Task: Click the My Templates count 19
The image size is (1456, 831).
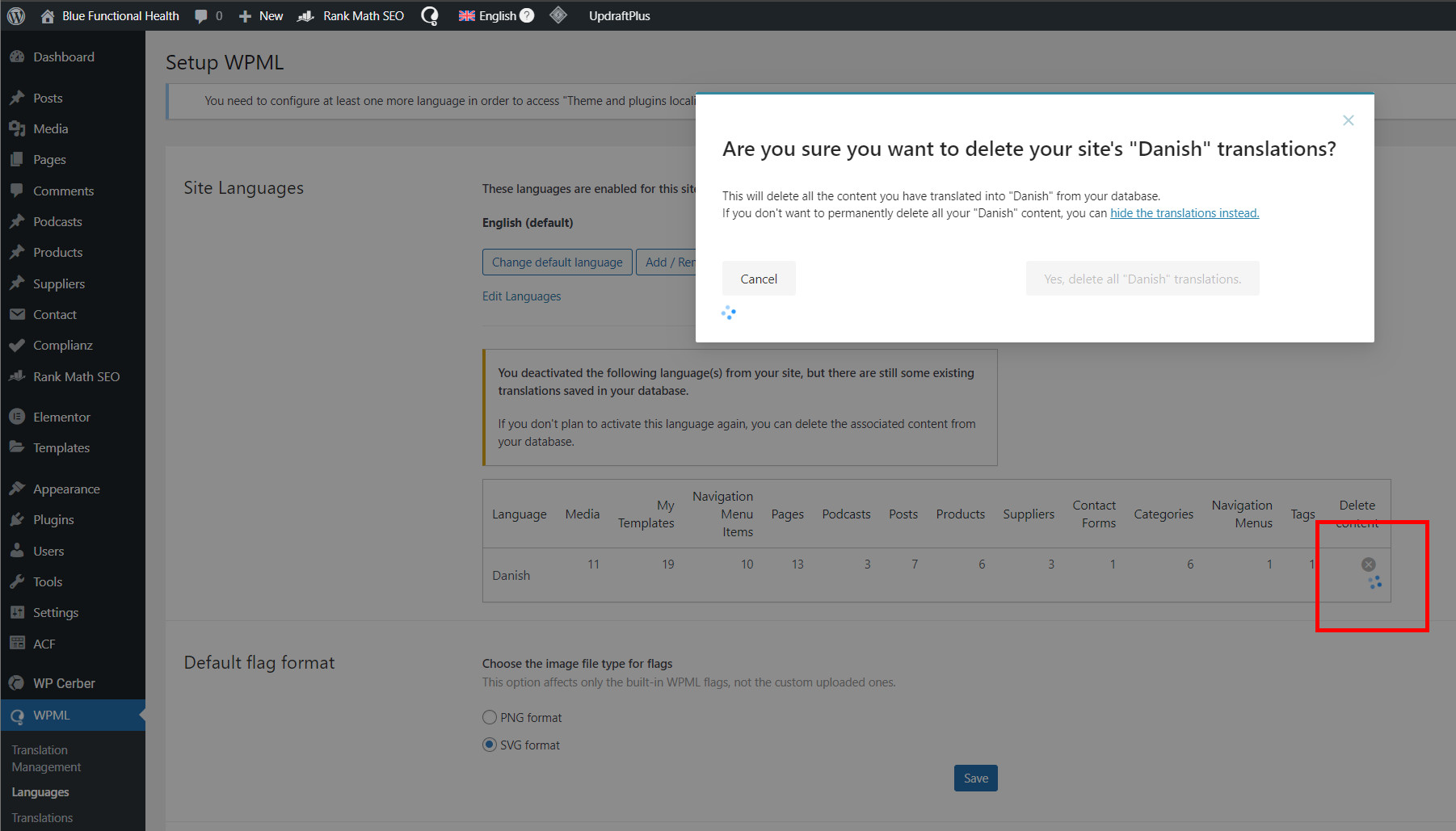Action: (667, 564)
